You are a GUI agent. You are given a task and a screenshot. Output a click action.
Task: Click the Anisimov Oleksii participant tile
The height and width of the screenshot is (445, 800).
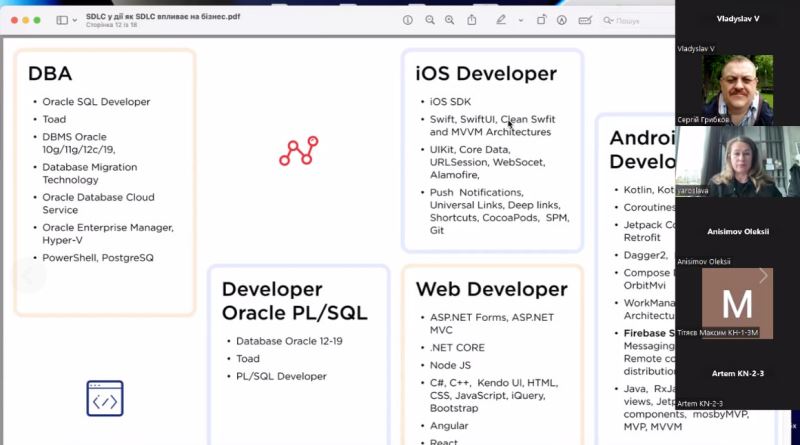(738, 231)
